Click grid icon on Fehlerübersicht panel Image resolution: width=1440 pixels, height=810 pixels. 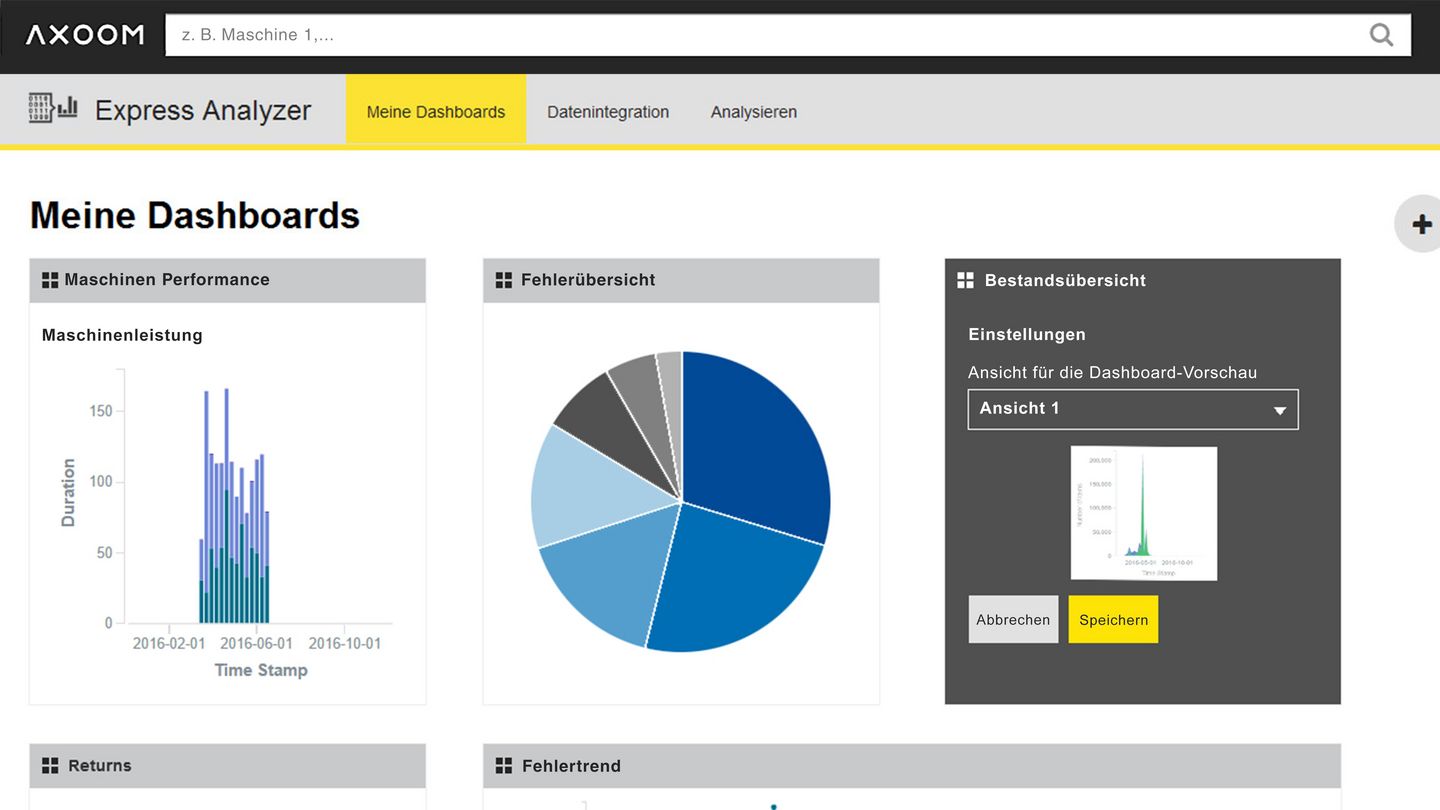tap(504, 280)
